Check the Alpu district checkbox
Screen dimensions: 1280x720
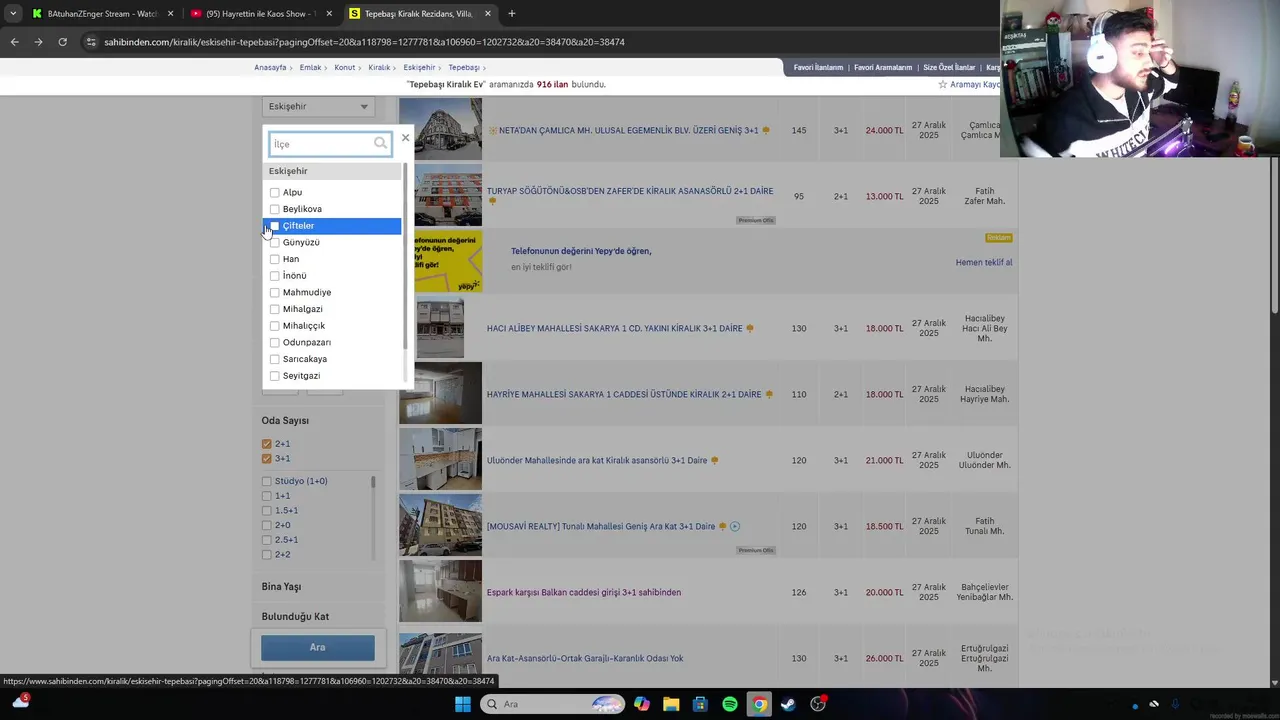click(275, 192)
